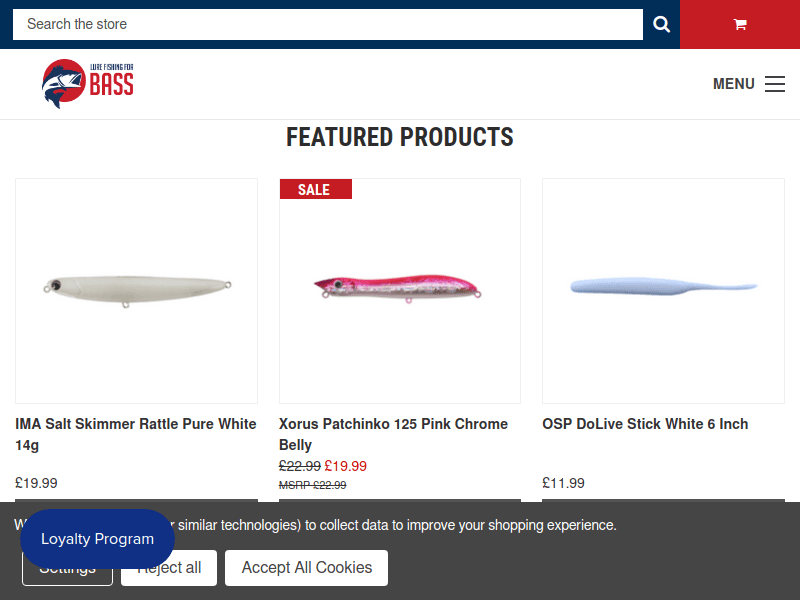Viewport: 800px width, 600px height.
Task: Click the £11.99 price of DoLive Stick
Action: tap(564, 483)
